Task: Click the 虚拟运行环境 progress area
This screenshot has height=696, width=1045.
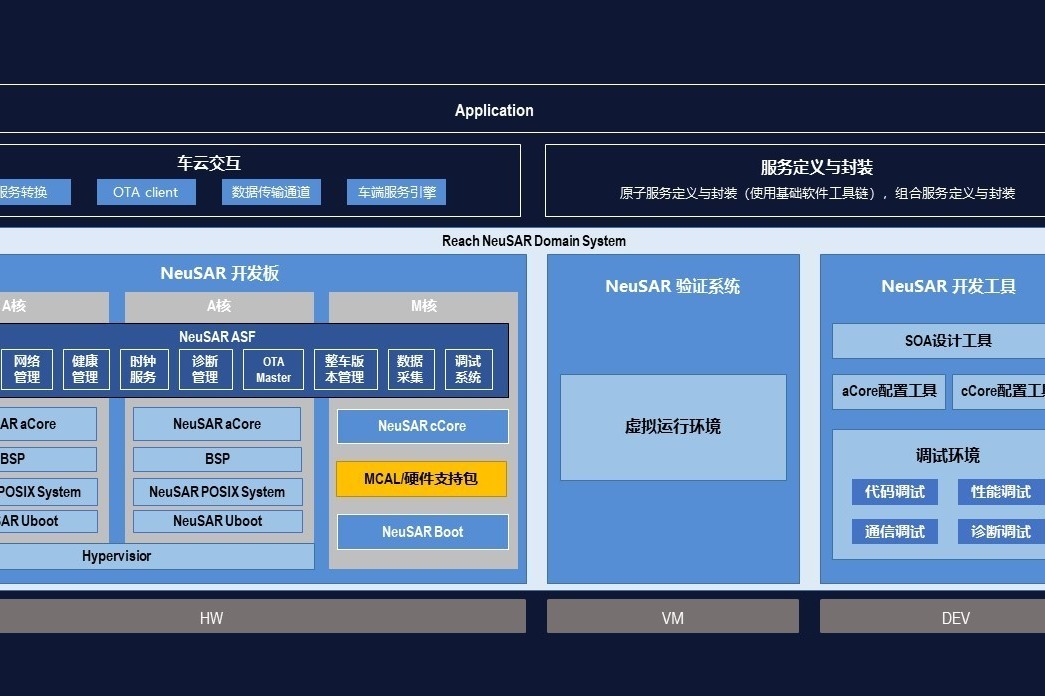Action: coord(672,427)
